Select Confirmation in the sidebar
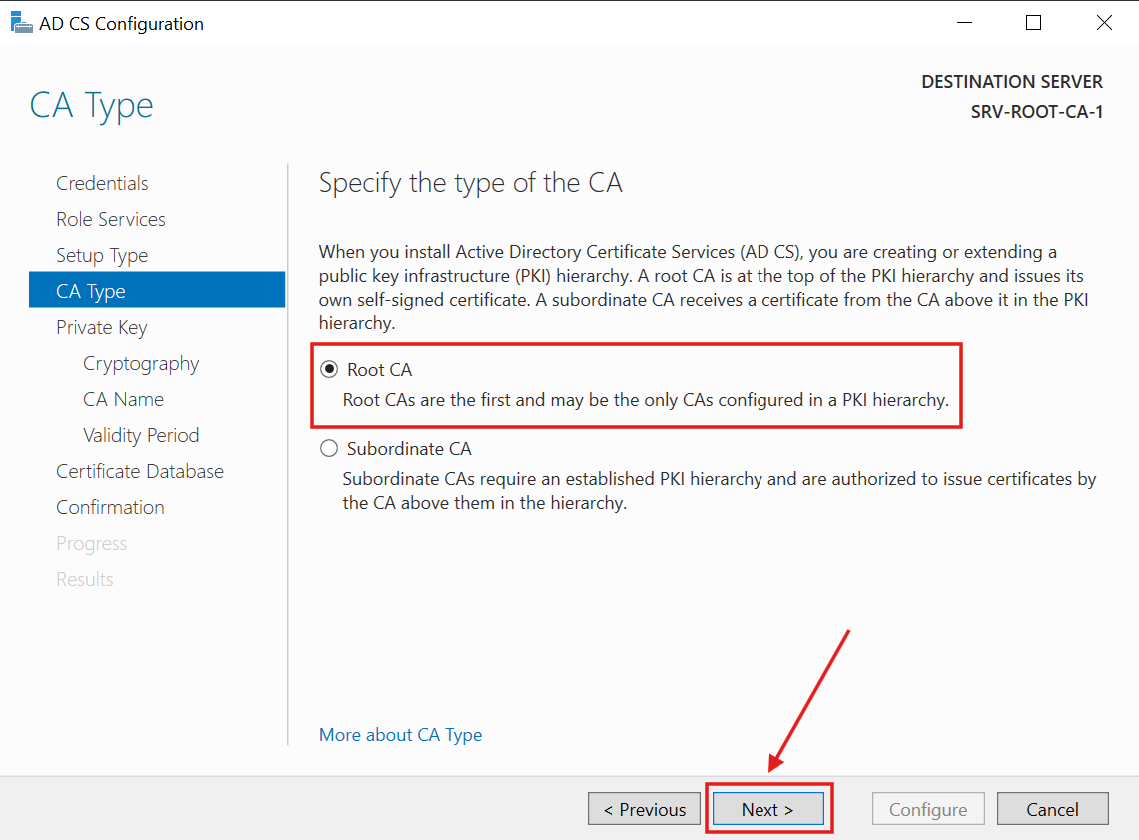Screen dimensions: 1139x840 110,507
